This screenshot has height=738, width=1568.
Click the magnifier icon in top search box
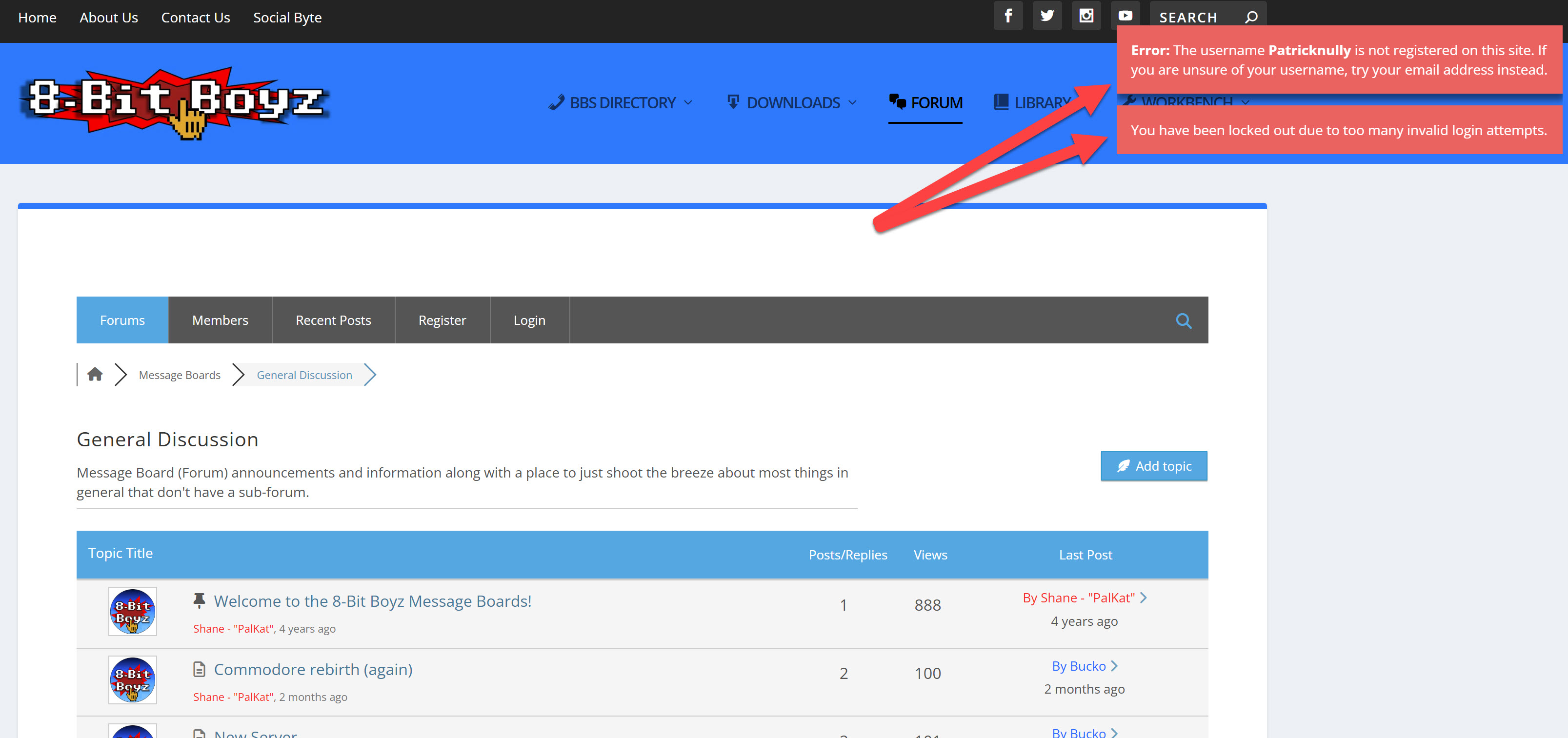(1251, 17)
